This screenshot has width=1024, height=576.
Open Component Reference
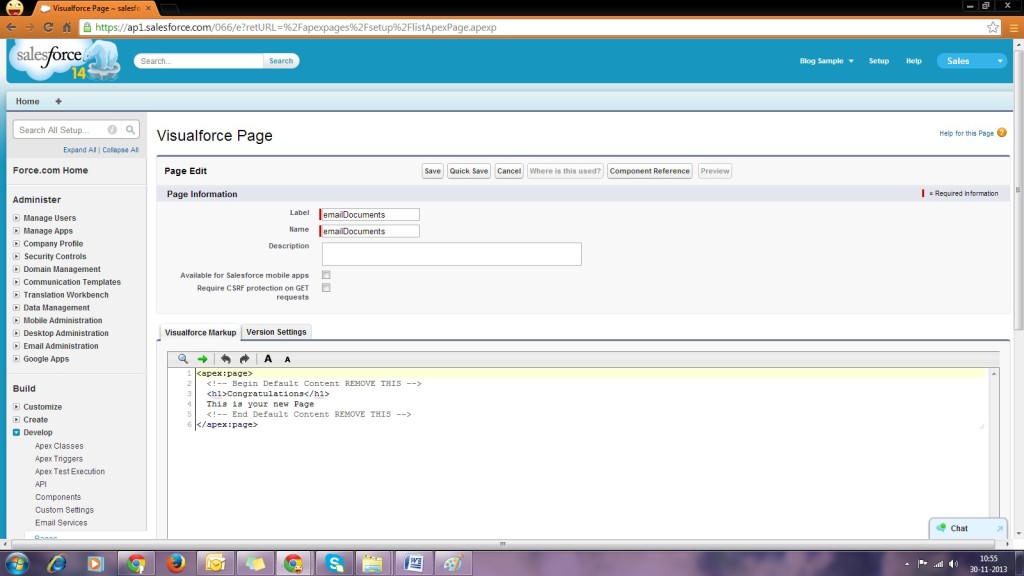650,171
